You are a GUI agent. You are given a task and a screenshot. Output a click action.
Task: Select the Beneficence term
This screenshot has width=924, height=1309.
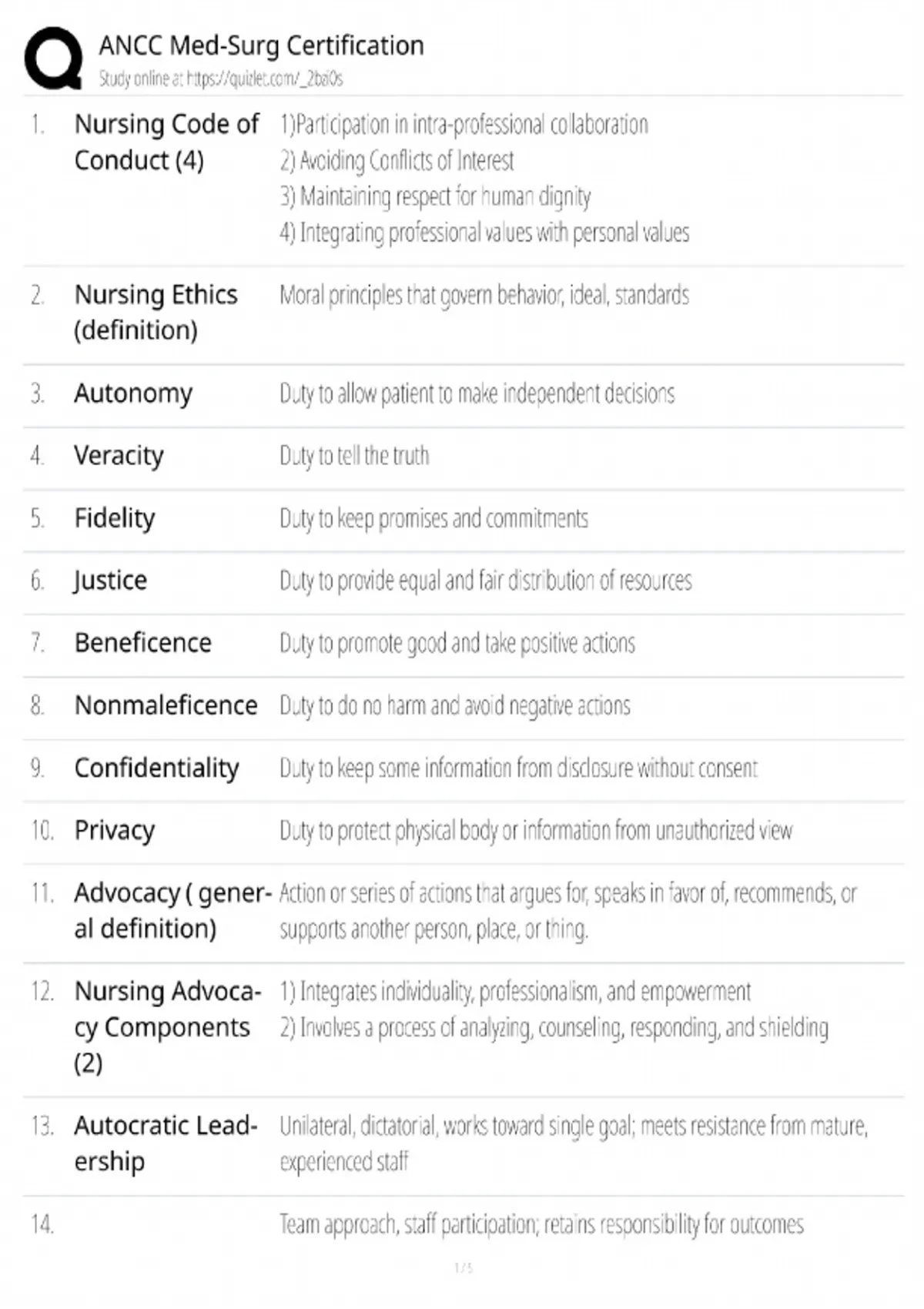[142, 643]
